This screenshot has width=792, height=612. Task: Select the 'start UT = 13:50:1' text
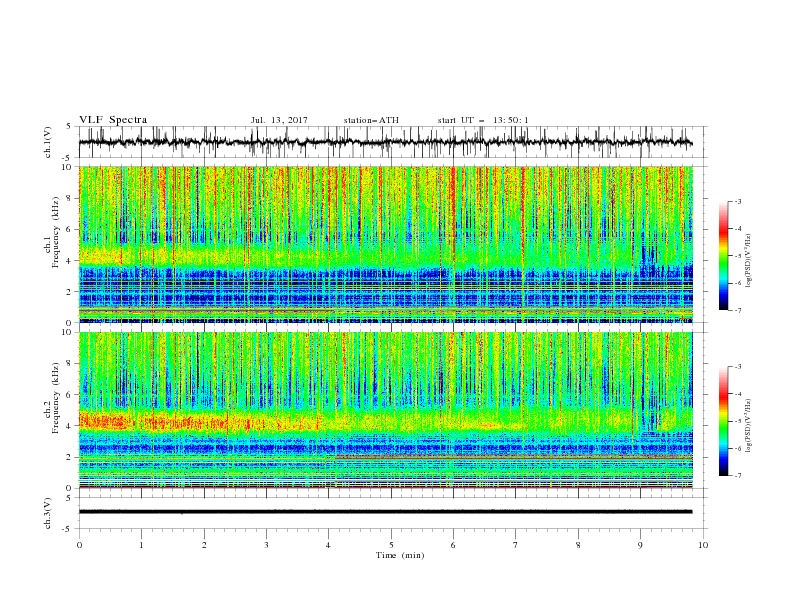(483, 120)
